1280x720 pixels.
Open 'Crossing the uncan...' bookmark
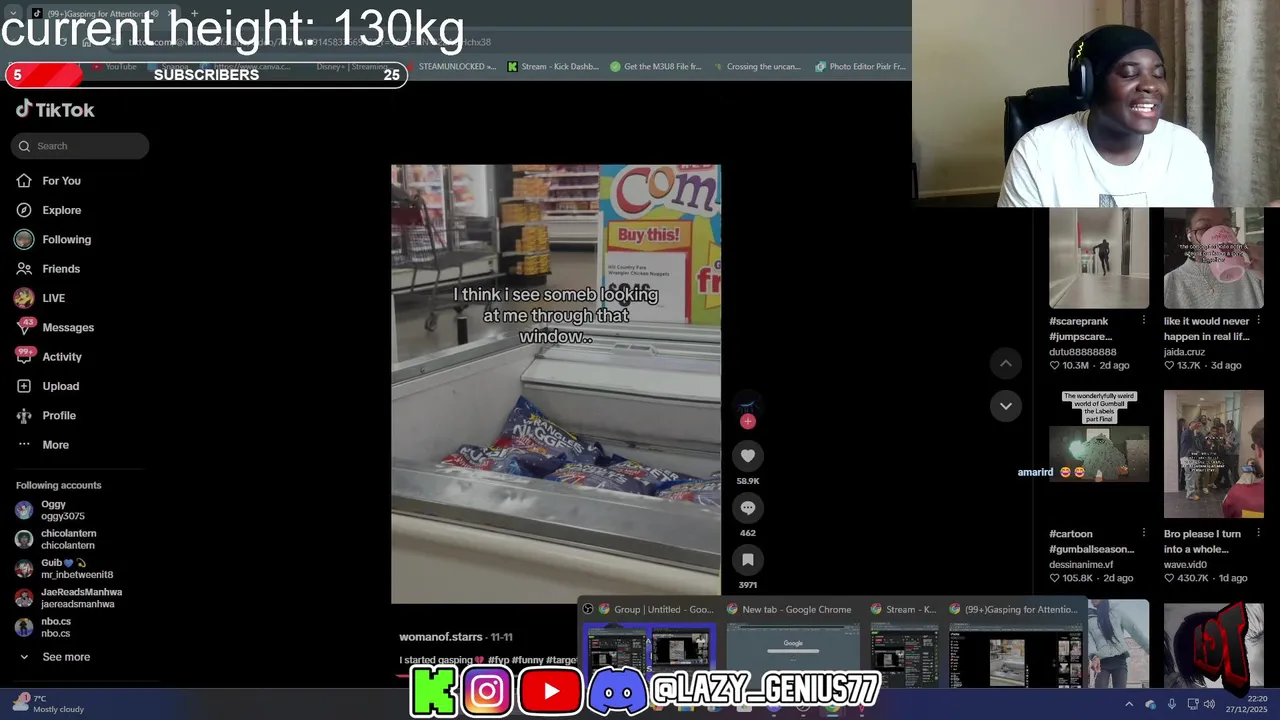click(757, 67)
